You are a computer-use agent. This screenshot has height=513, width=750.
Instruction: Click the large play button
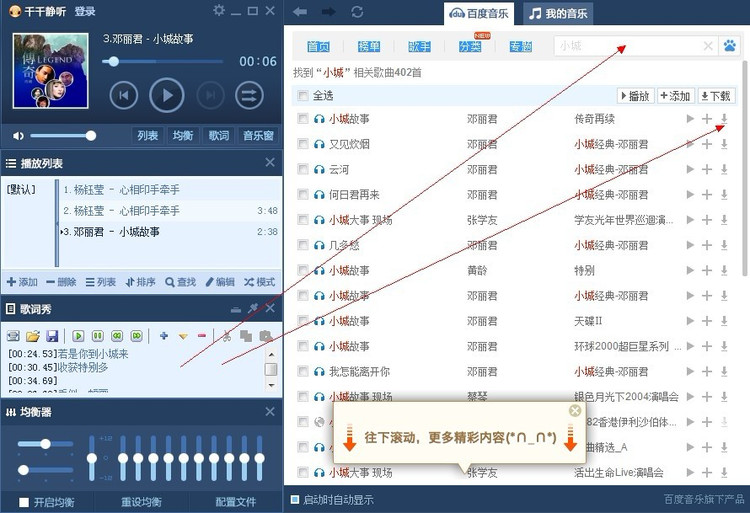tap(166, 96)
